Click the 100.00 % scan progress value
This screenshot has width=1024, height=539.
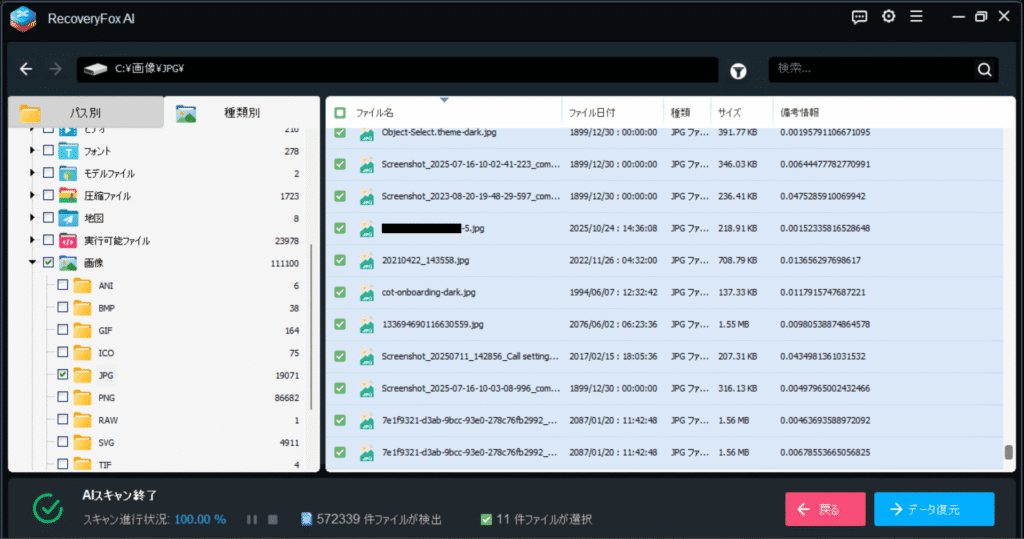coord(200,519)
